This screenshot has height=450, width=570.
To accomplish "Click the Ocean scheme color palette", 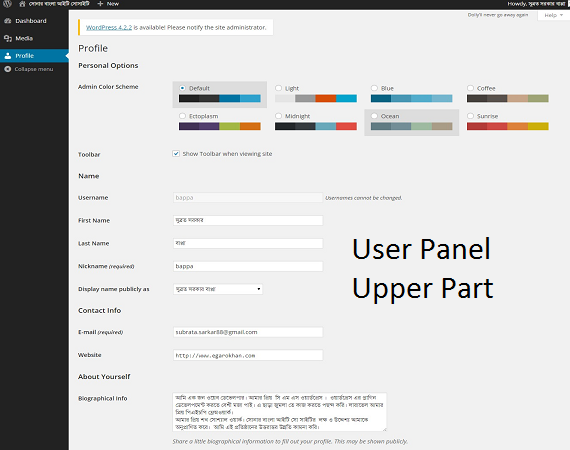I will point(412,126).
